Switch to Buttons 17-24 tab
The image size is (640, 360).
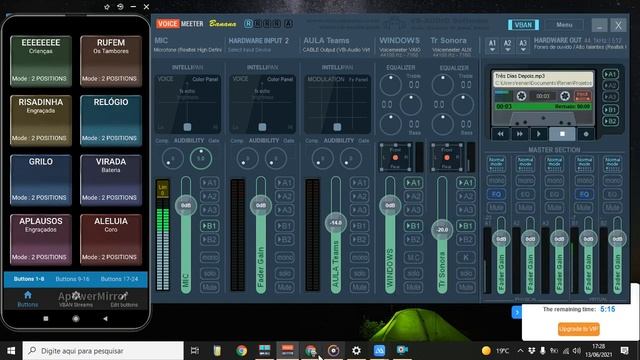[x=119, y=279]
